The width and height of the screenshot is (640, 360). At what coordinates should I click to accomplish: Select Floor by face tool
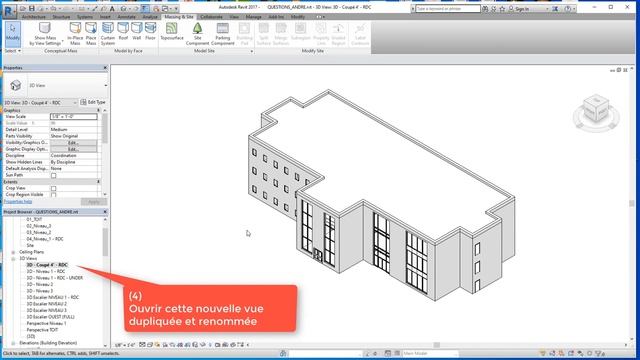[150, 32]
